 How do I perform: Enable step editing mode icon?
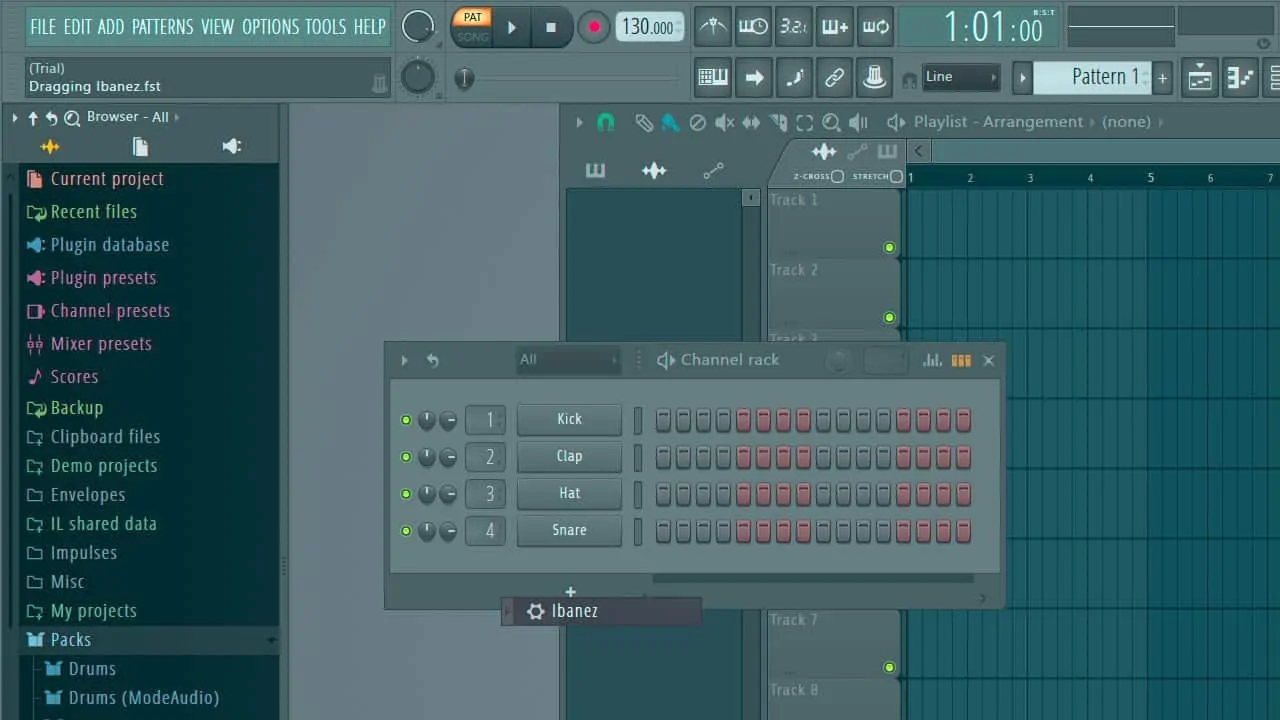793,77
